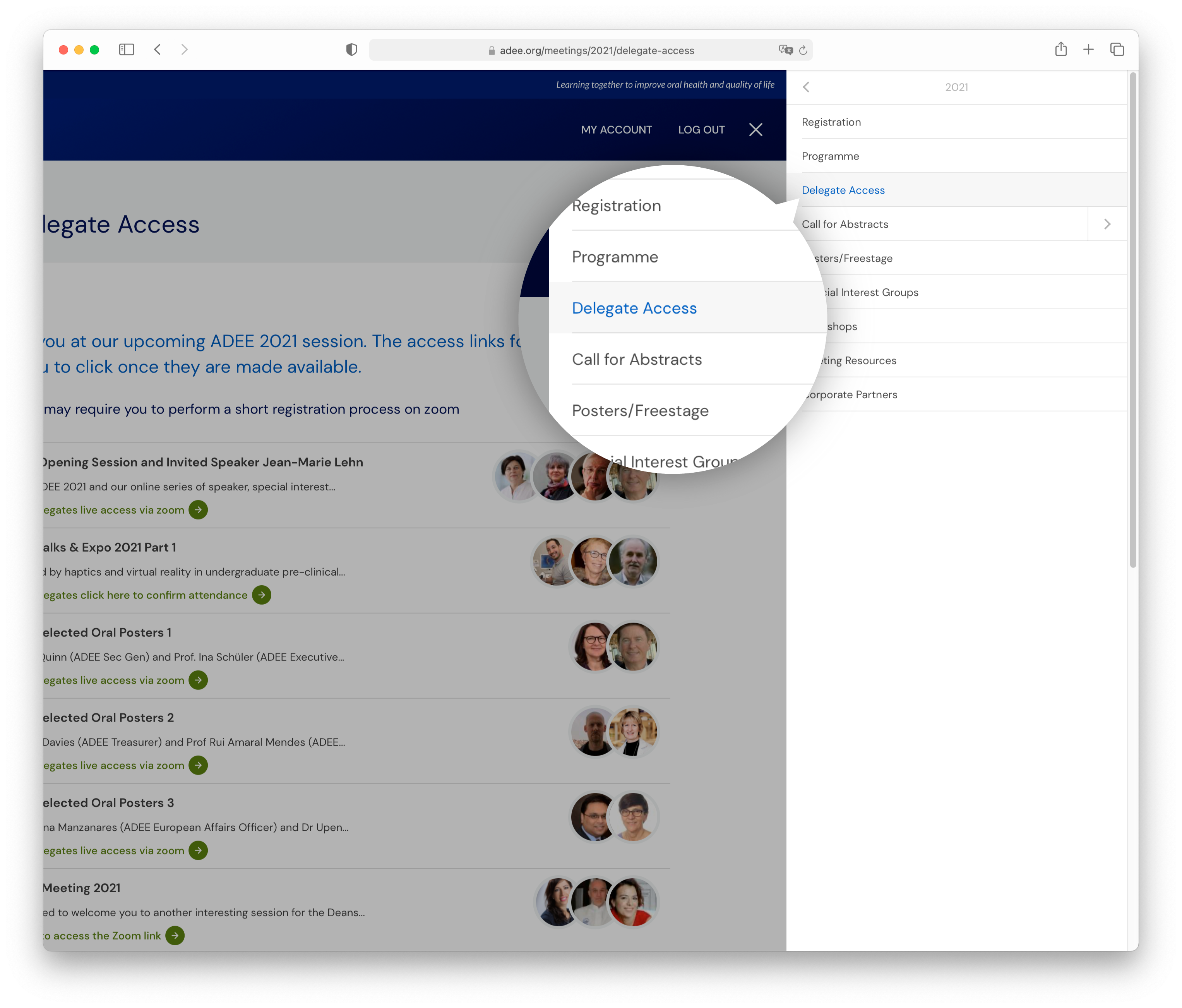Screen dimensions: 1182x1008
Task: Click arrow beside Opening Session zoom link
Action: (198, 509)
